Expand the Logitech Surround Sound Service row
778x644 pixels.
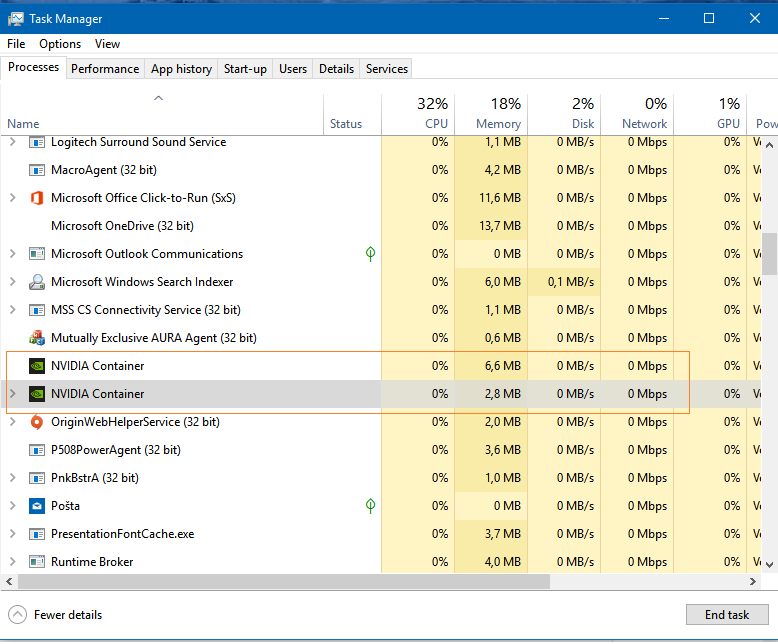pos(13,142)
